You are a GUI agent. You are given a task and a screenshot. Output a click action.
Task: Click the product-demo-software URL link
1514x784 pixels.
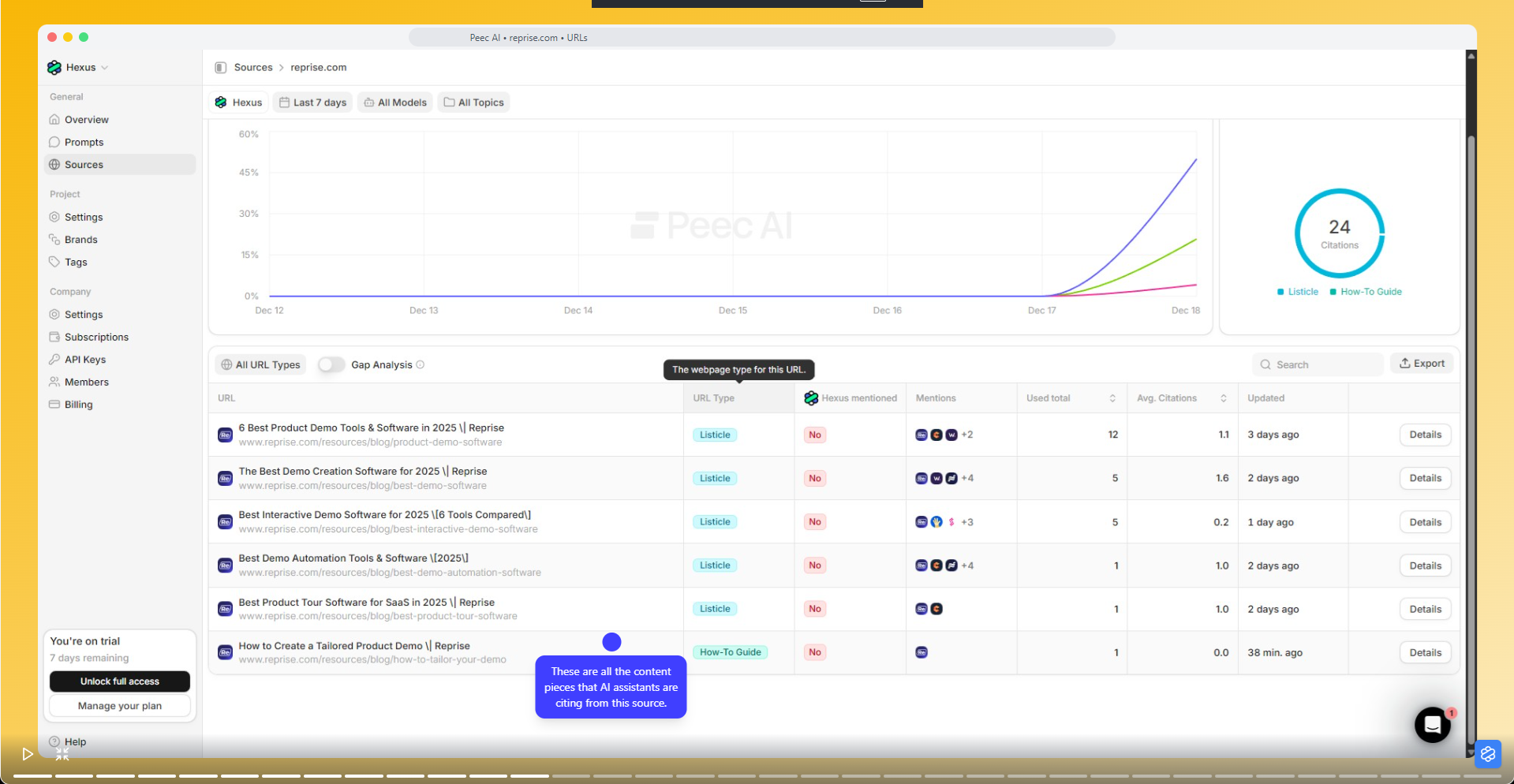[x=370, y=442]
